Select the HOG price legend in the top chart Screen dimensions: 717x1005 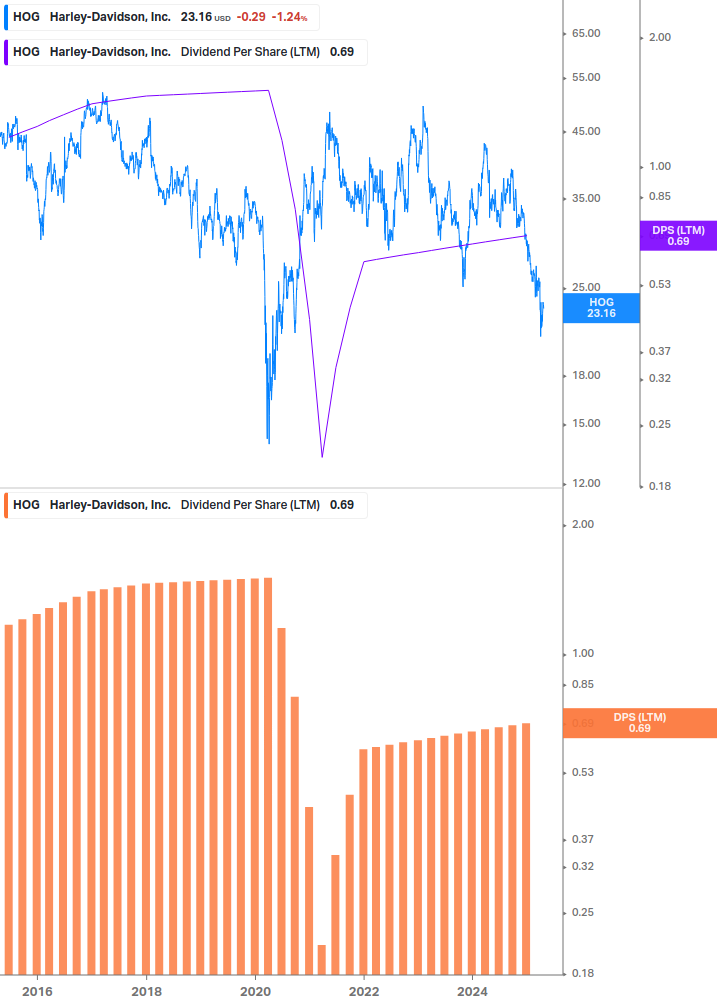tap(161, 17)
